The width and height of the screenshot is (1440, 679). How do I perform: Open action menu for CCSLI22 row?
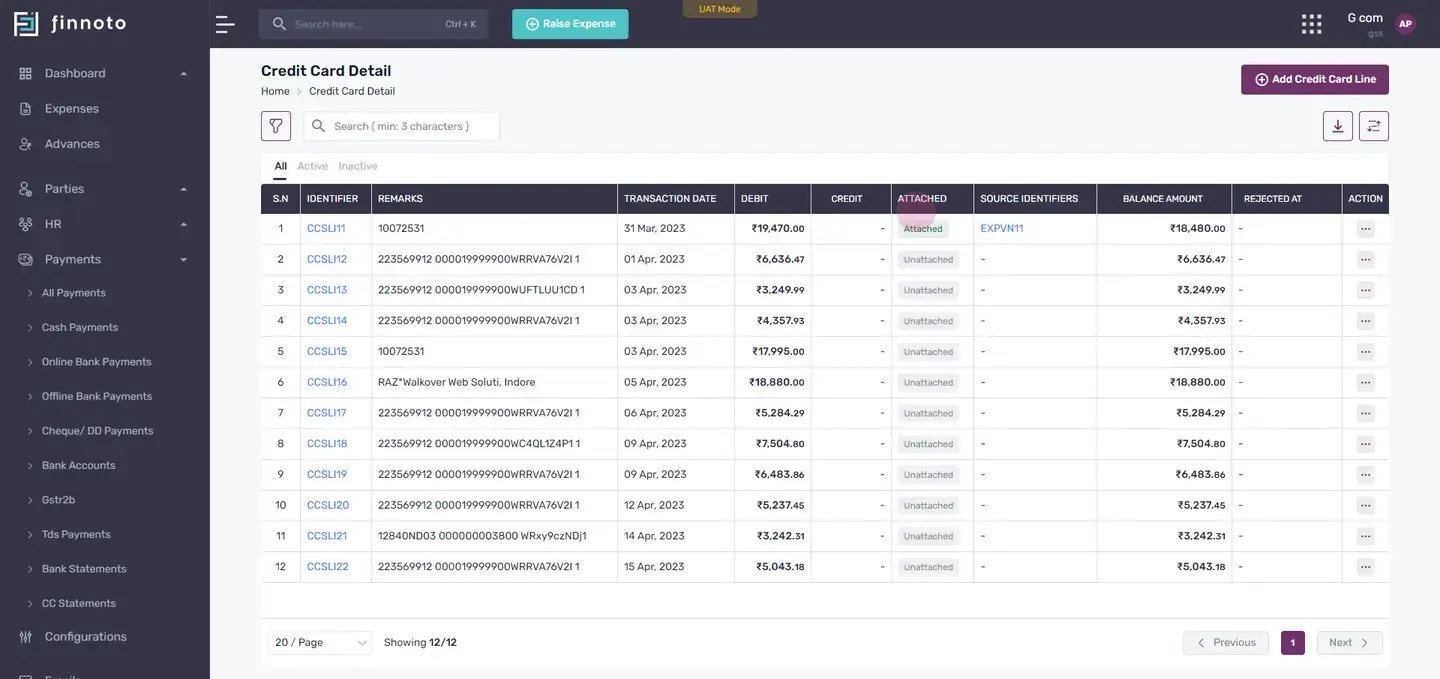(1365, 567)
